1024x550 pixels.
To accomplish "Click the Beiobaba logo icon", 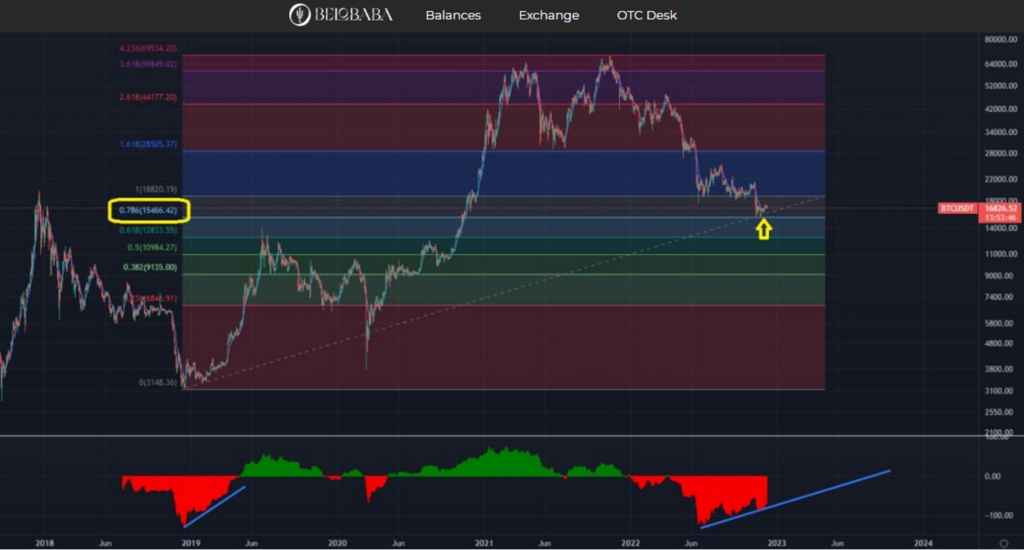I will (x=299, y=15).
